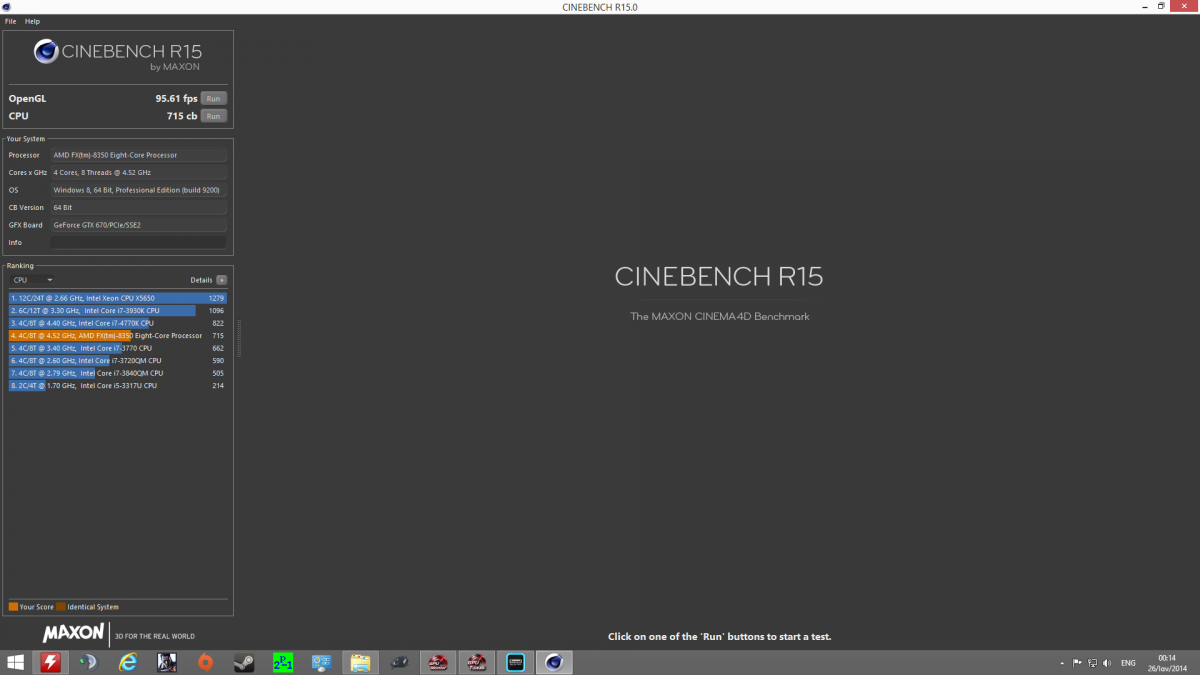This screenshot has width=1200, height=675.
Task: Click the MAXON logo at bottom
Action: [73, 633]
